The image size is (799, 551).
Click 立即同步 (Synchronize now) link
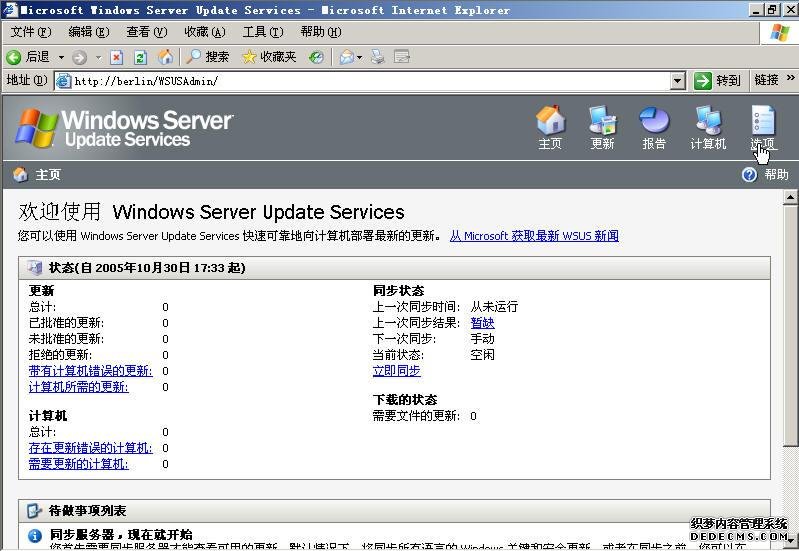coord(396,371)
